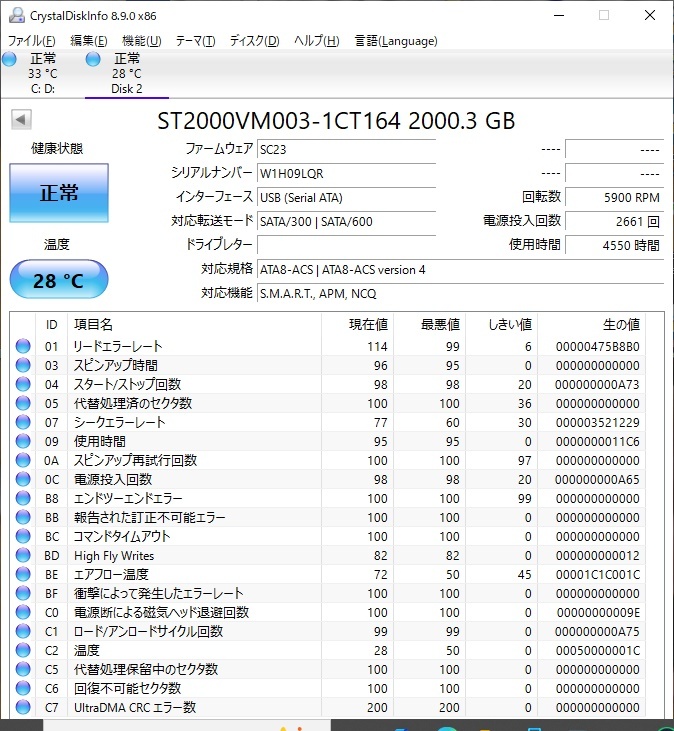Click the status icon for row C2 温度
This screenshot has width=674, height=731.
pyautogui.click(x=23, y=650)
